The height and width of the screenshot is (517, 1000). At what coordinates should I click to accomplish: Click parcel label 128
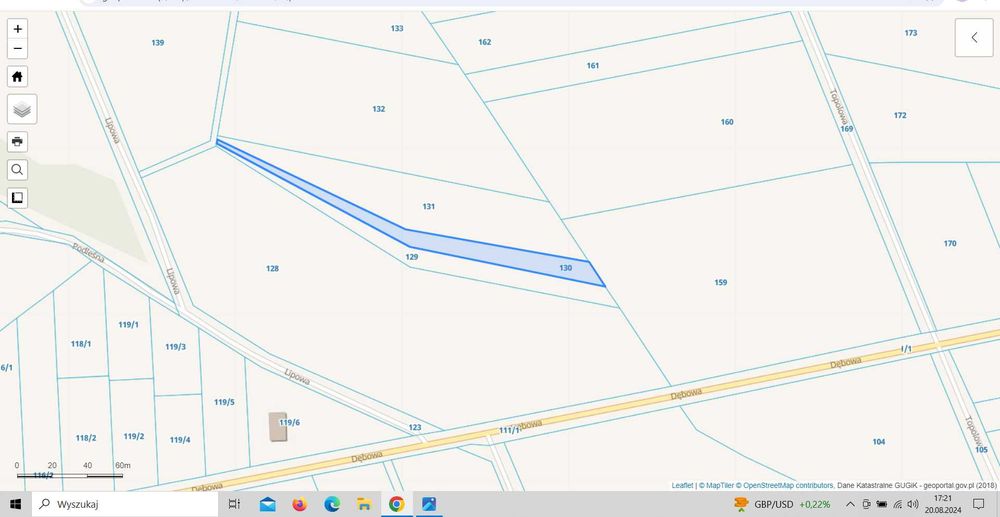point(272,268)
